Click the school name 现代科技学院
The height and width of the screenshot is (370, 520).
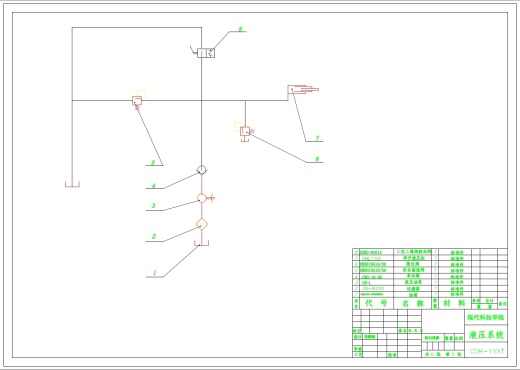tap(486, 317)
